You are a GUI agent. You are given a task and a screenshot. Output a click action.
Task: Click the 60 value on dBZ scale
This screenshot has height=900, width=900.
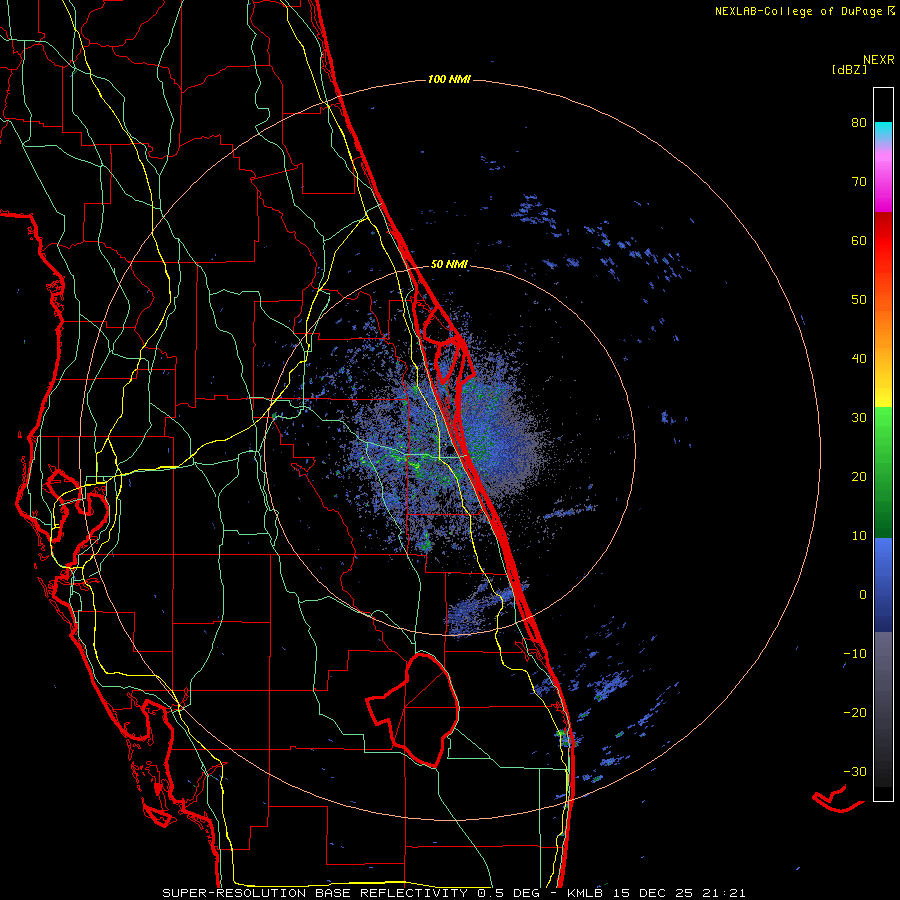click(x=859, y=241)
